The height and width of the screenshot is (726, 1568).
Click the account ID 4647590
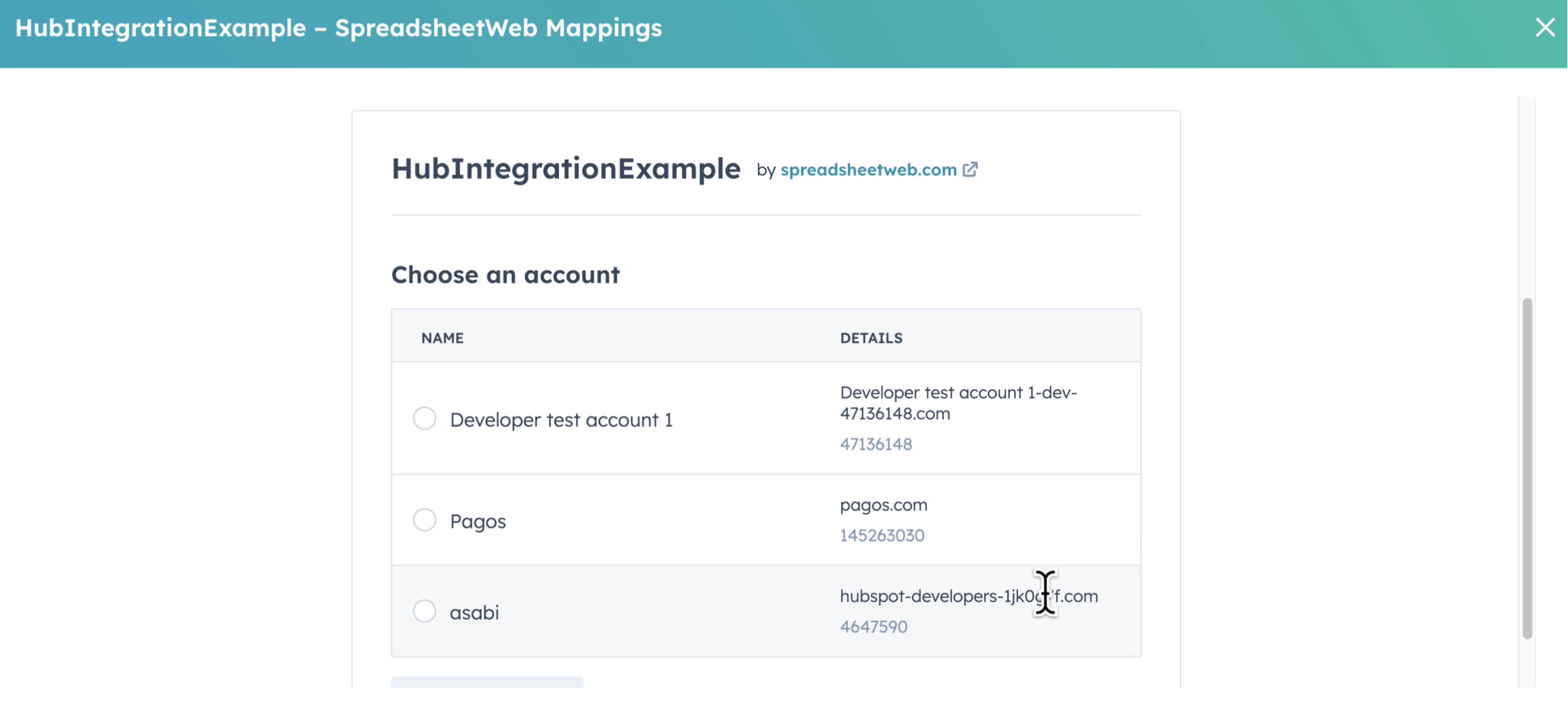[x=874, y=627]
